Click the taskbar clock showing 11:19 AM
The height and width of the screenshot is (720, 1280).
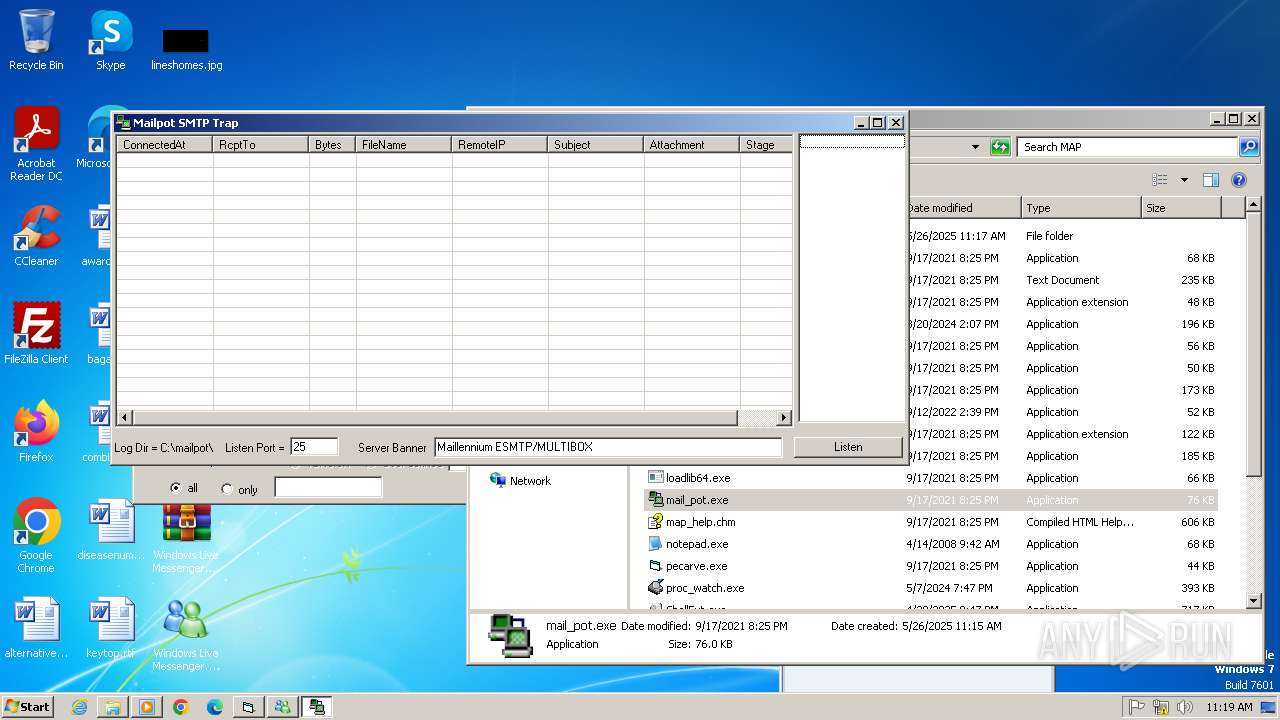(1229, 707)
